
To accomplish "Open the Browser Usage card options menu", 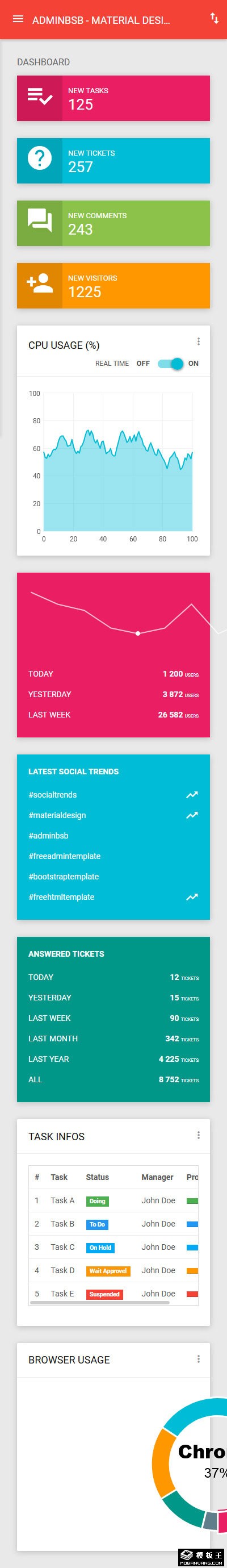I will click(x=199, y=1358).
